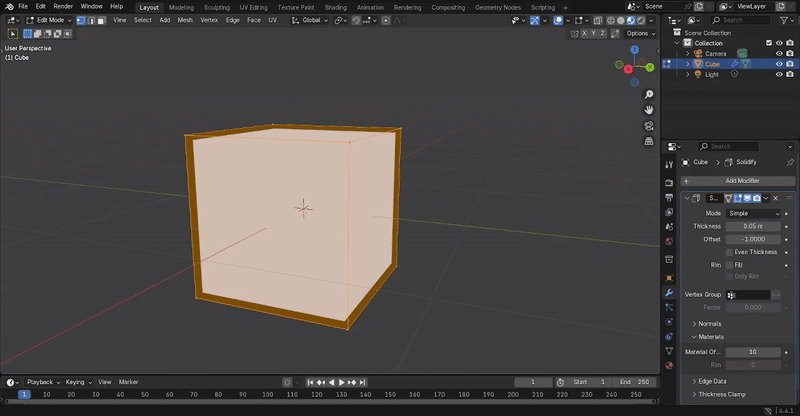Viewport: 800px width, 416px height.
Task: Switch to the UV Editing workspace tab
Action: (x=254, y=8)
